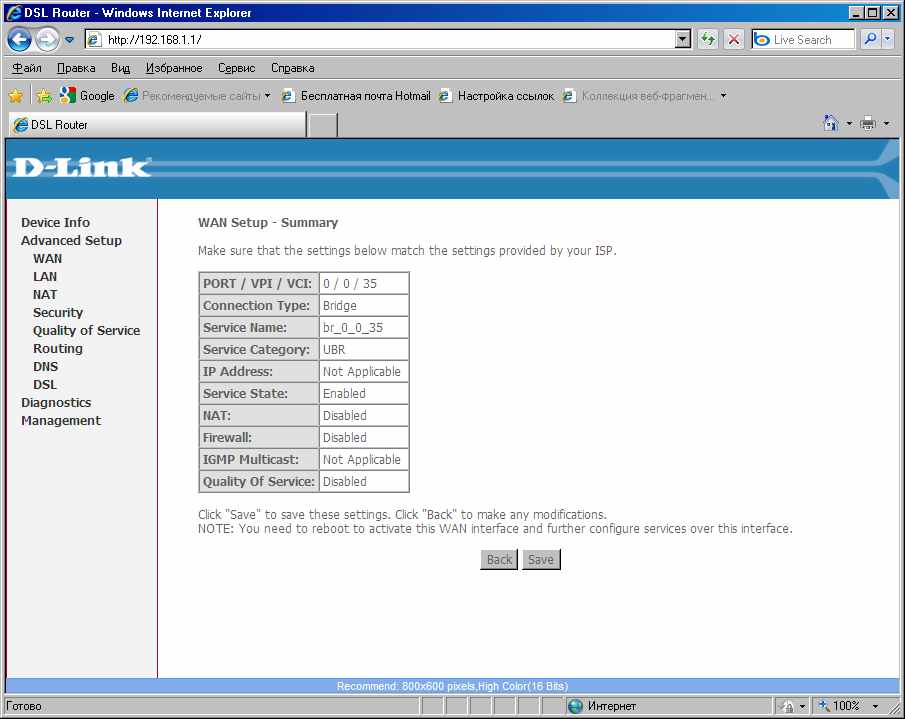
Task: Open the Правка menu
Action: point(76,68)
